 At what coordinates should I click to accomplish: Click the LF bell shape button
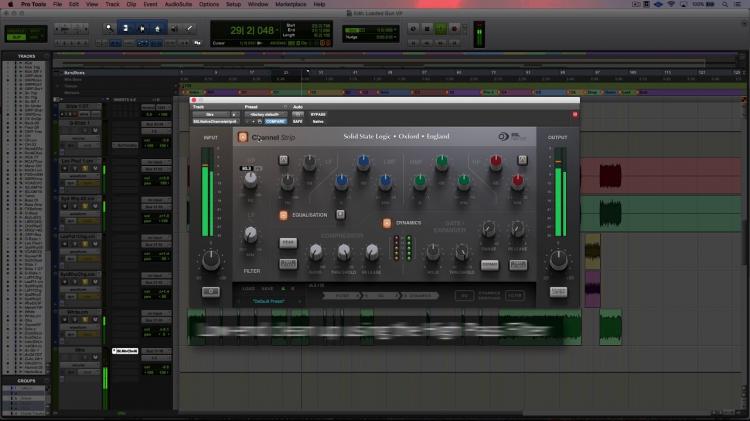284,159
